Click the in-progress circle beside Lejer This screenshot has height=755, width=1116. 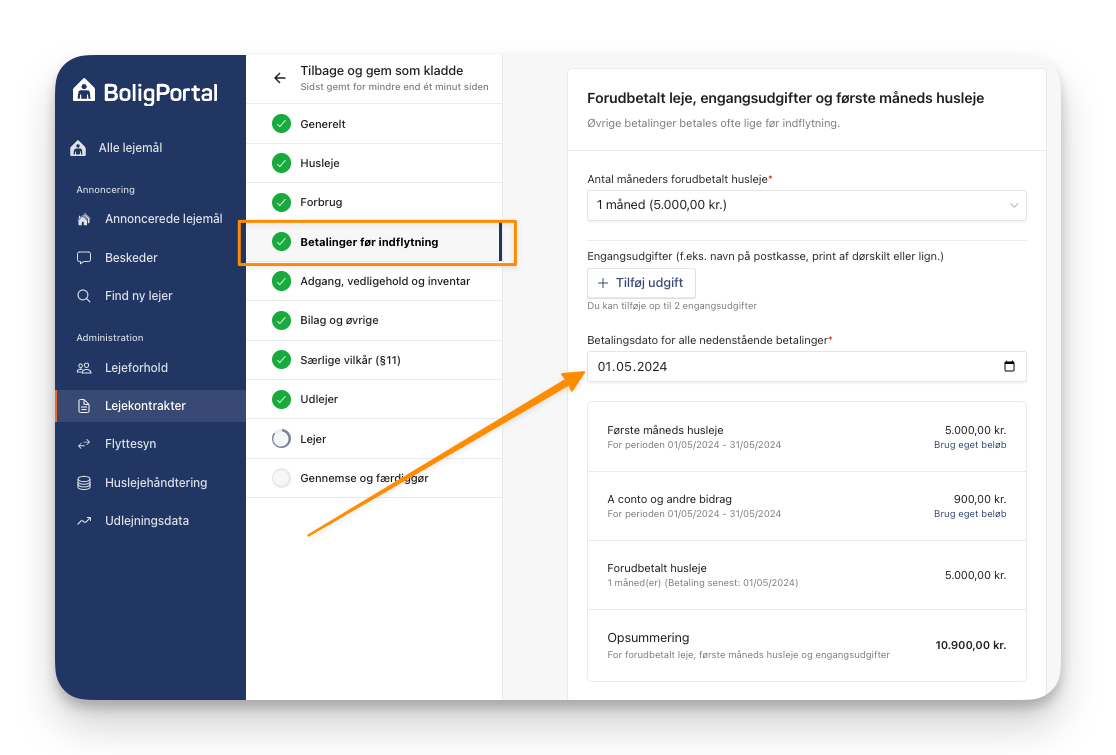pos(282,439)
